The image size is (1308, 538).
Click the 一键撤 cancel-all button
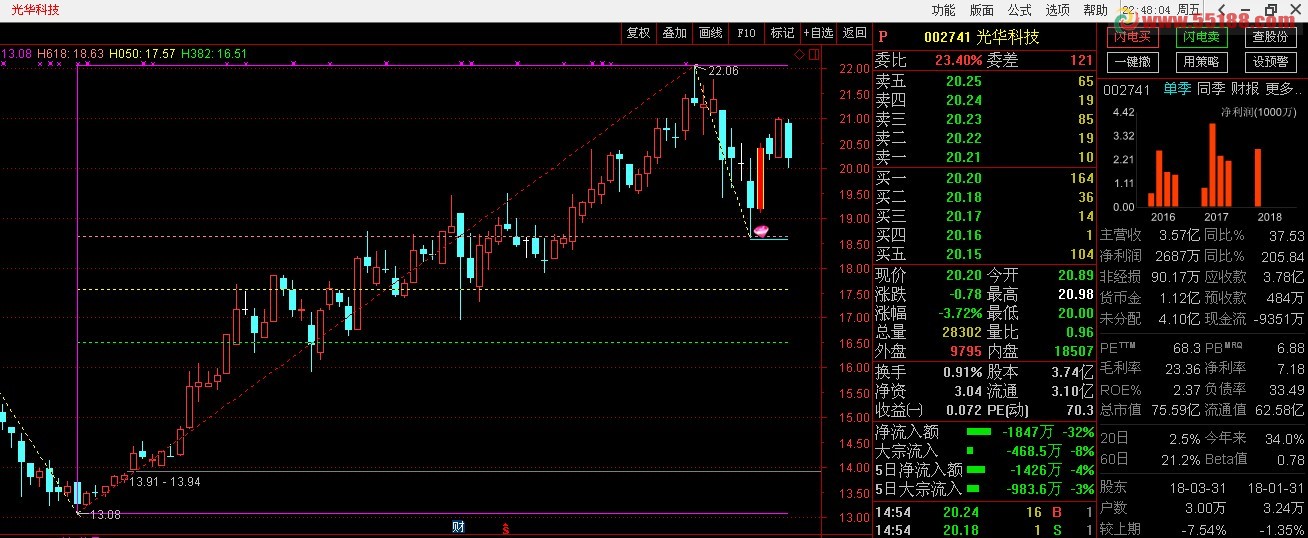pos(1132,61)
